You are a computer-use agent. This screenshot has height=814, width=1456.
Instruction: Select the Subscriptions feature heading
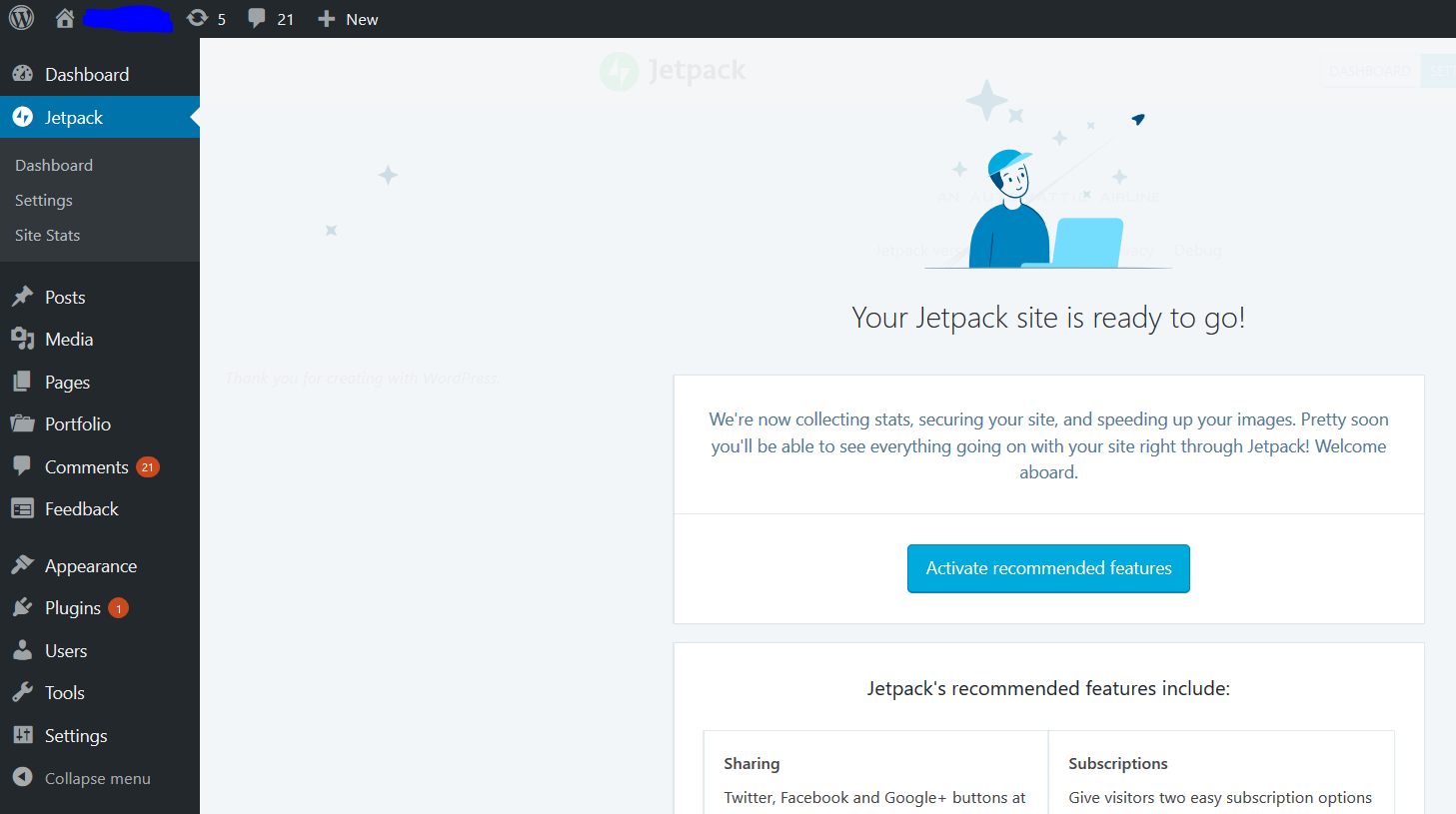click(x=1118, y=763)
